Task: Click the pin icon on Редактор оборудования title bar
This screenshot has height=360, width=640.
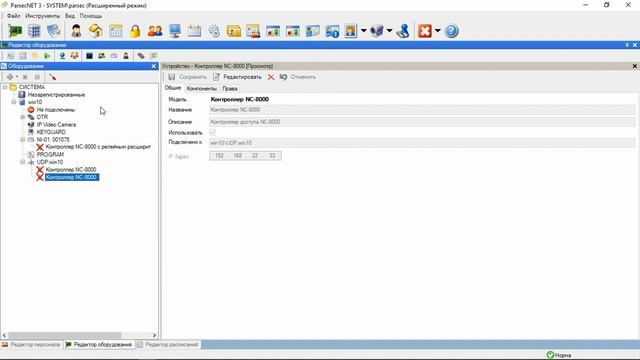Action: point(627,45)
